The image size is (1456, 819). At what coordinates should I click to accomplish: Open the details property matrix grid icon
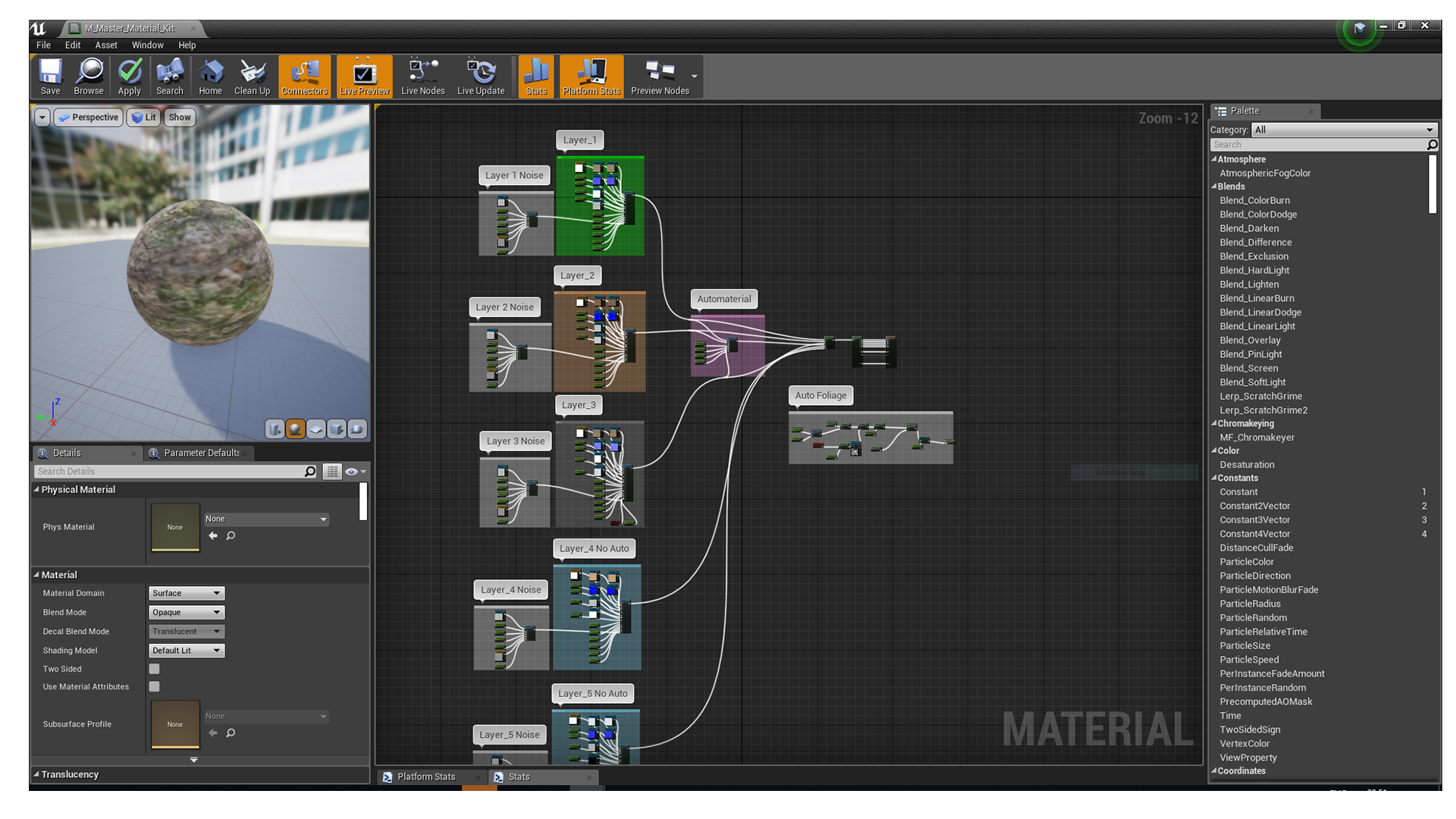[332, 472]
